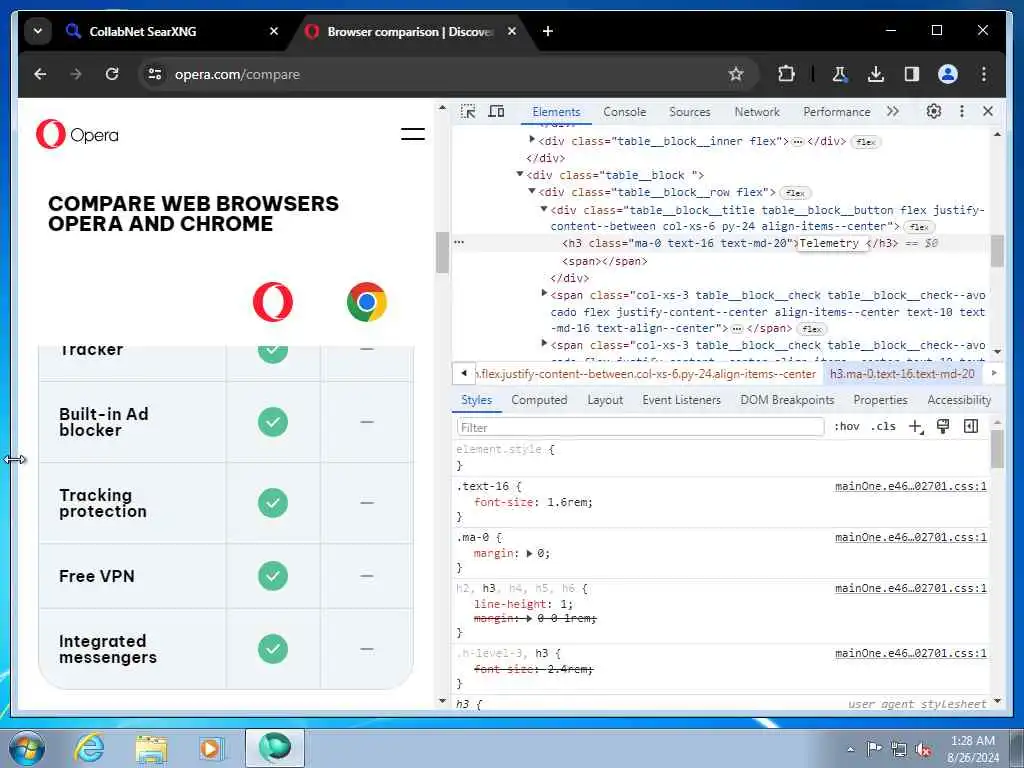The height and width of the screenshot is (768, 1024).
Task: Click flex badge beside table__block__row
Action: pyautogui.click(x=795, y=193)
